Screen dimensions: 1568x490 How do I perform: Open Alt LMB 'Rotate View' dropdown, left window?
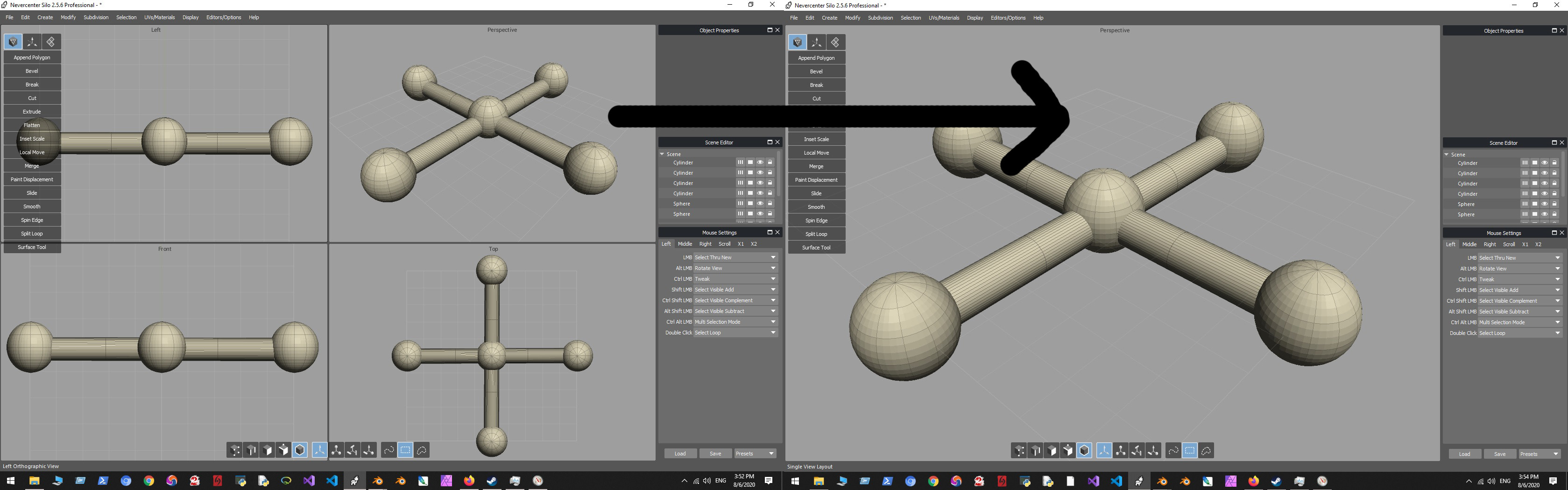click(735, 268)
